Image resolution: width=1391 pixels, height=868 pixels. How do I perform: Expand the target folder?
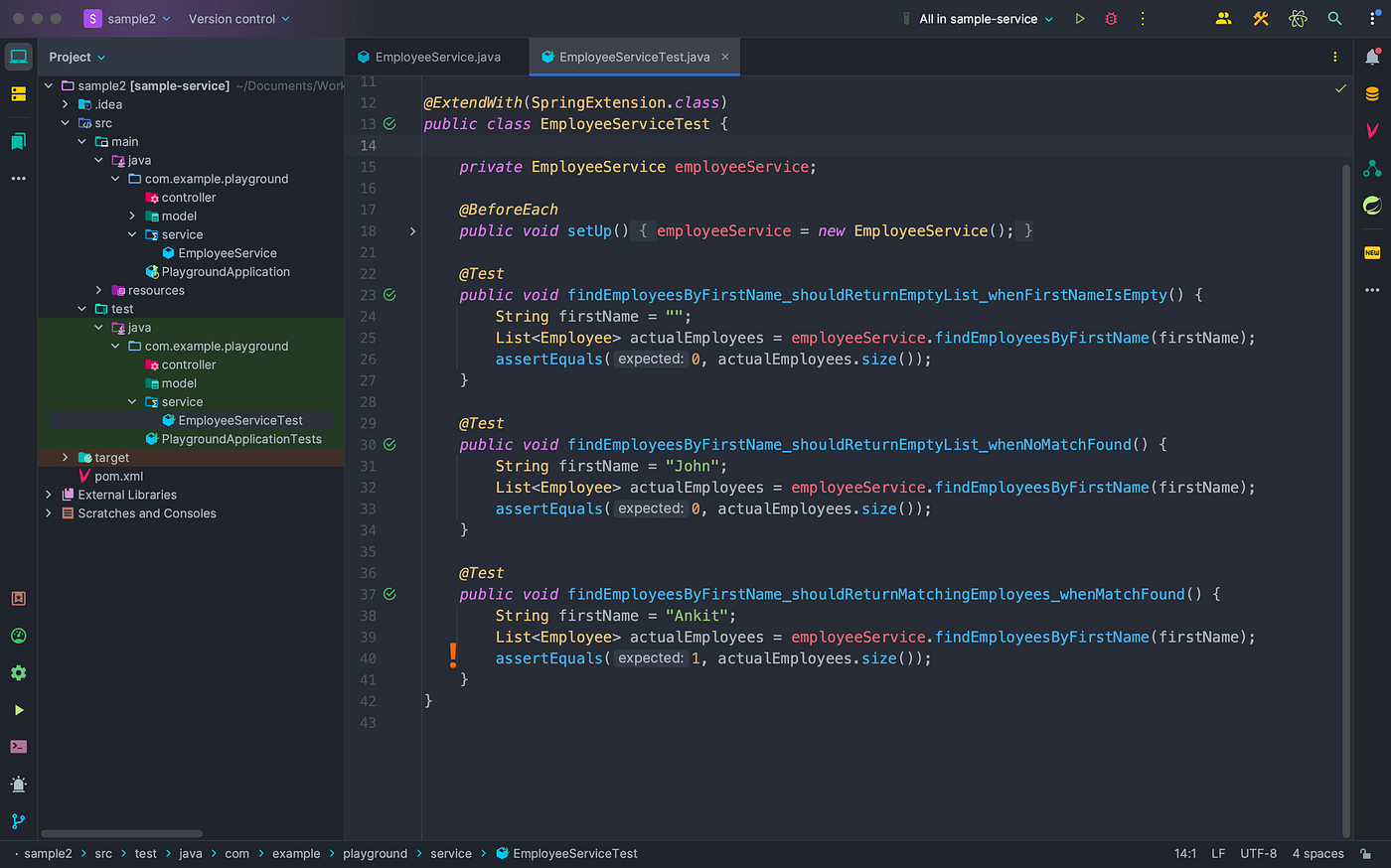[x=66, y=457]
